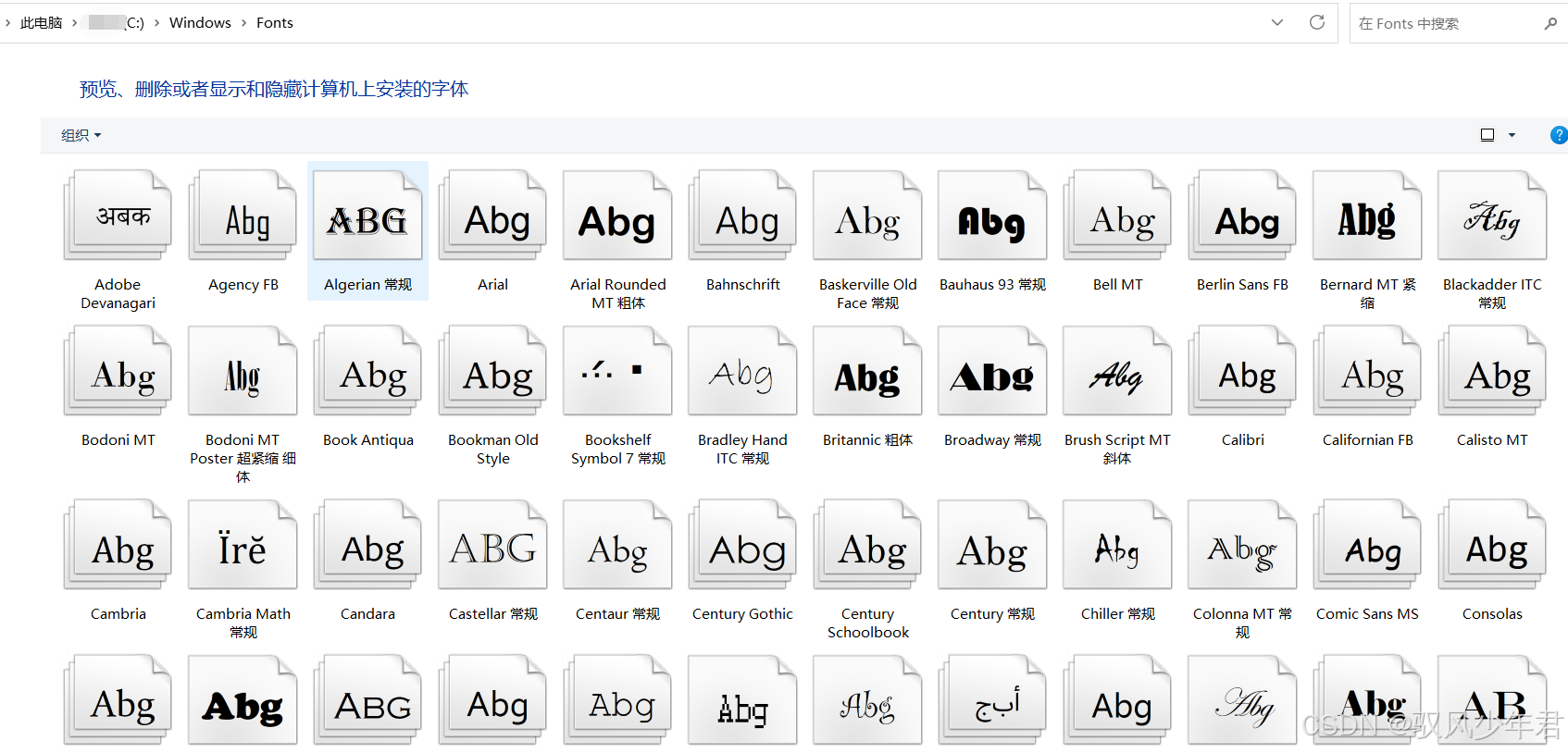The width and height of the screenshot is (1568, 753).
Task: Click the Britannic font icon
Action: point(867,370)
